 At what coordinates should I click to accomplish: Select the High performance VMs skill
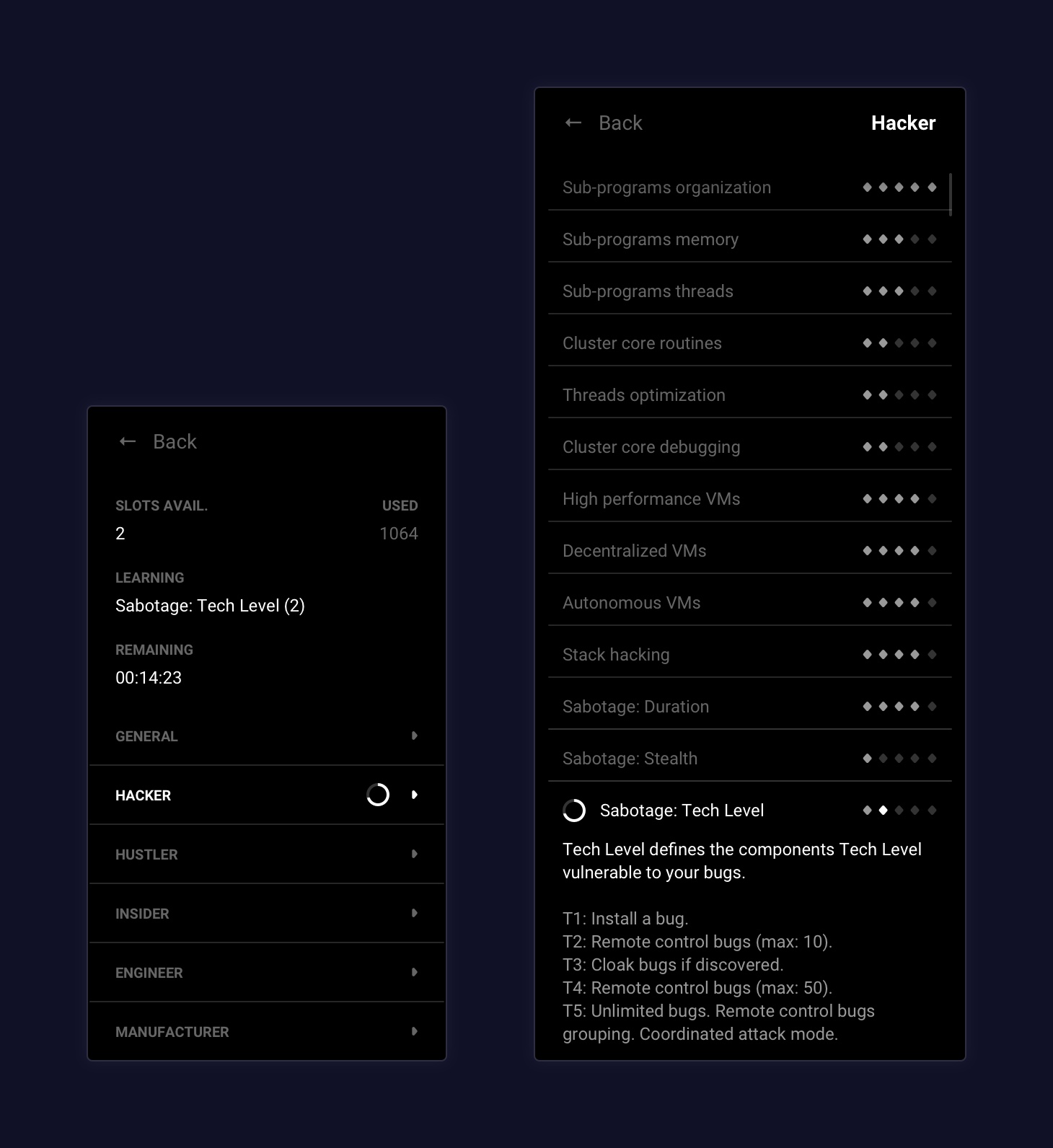651,499
